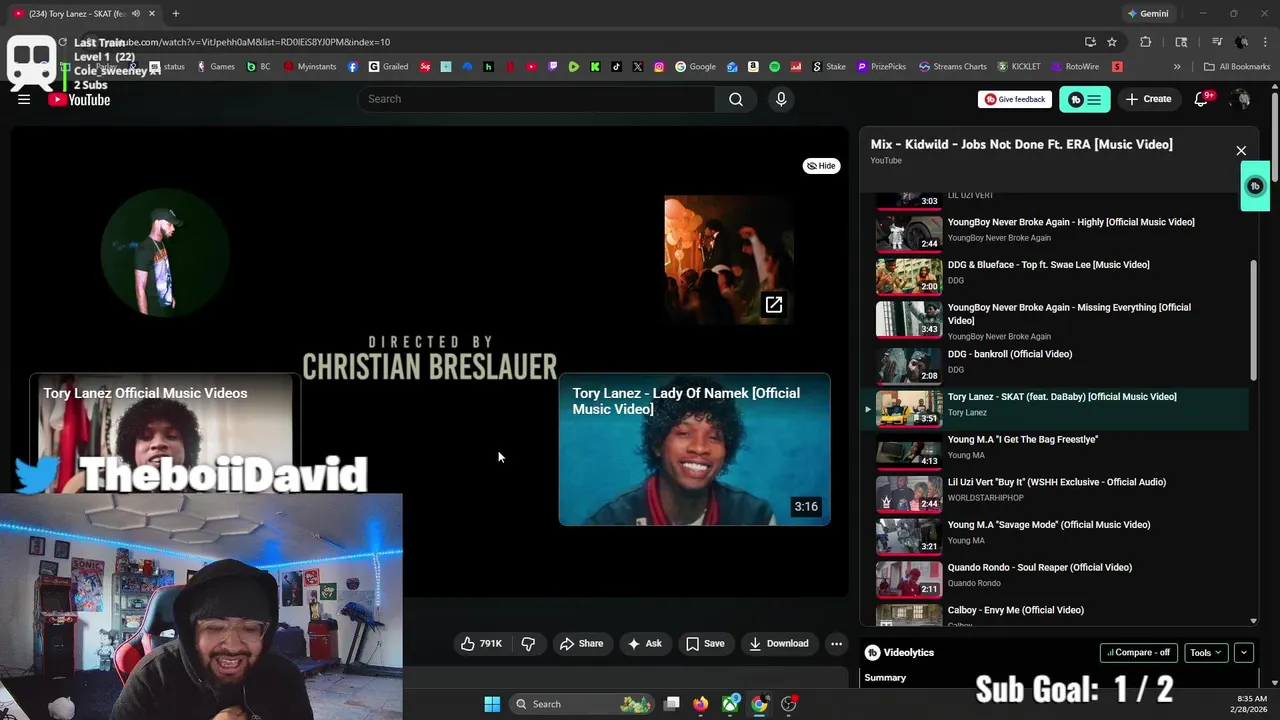The width and height of the screenshot is (1280, 720).
Task: Open Instagram bookmark icon
Action: pos(659,67)
